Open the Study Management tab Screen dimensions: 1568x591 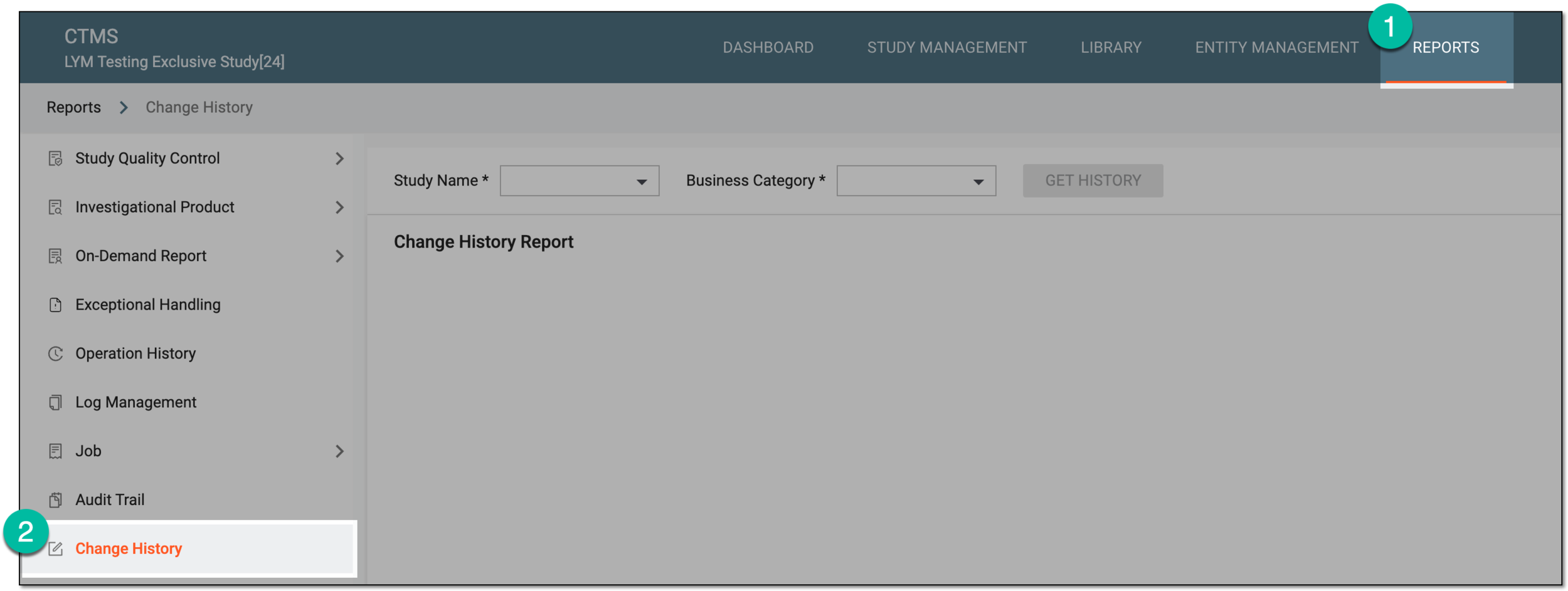[946, 48]
